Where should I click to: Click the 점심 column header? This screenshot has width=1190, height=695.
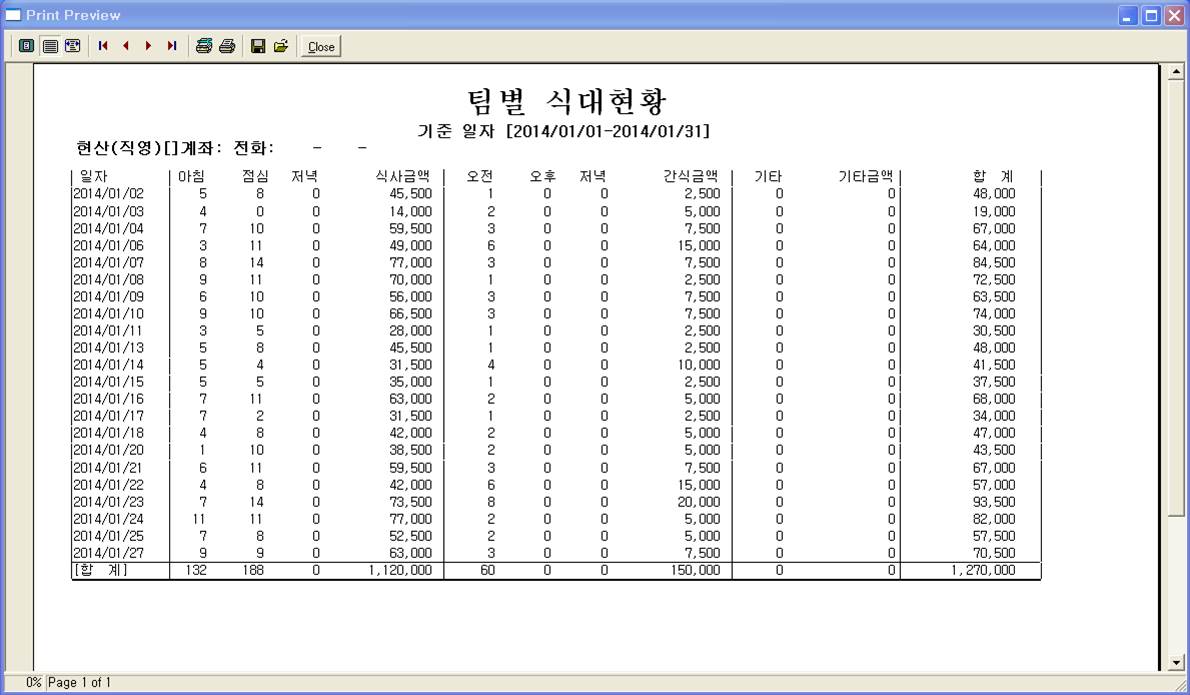pyautogui.click(x=255, y=176)
